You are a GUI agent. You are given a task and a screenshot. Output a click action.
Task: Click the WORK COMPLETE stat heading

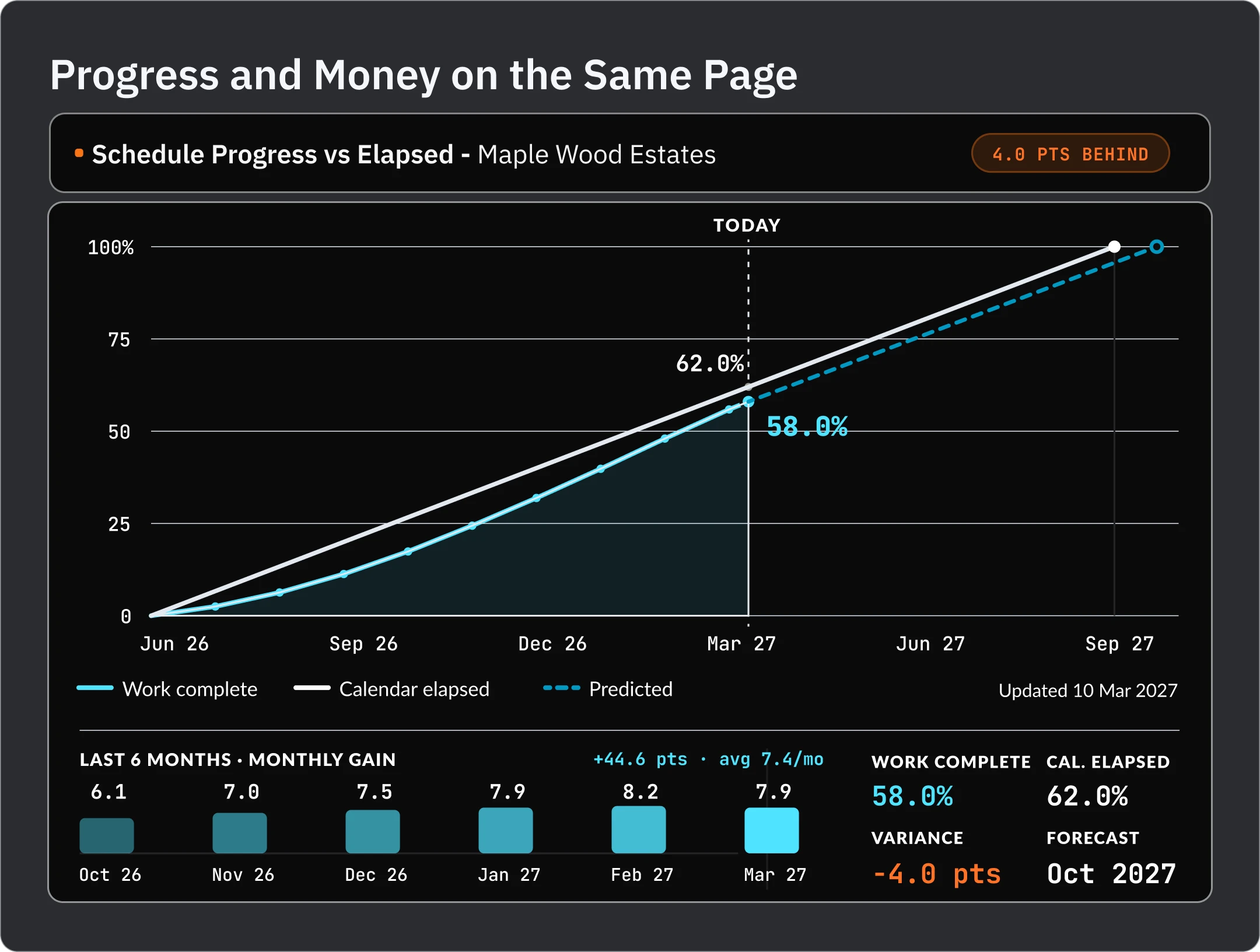pyautogui.click(x=951, y=762)
